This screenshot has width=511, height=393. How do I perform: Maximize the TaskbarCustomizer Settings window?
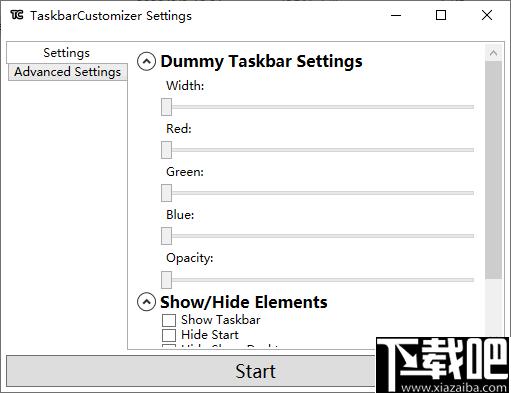[x=441, y=15]
